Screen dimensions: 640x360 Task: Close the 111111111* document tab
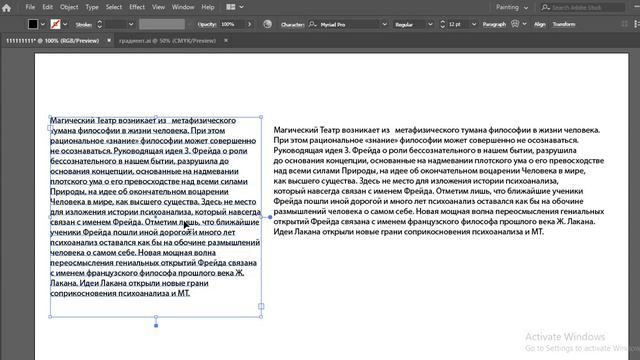point(109,40)
